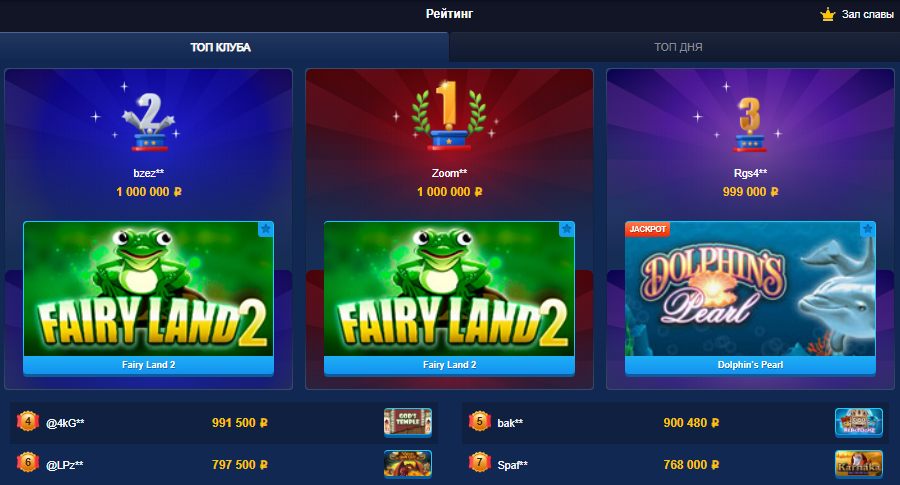The image size is (900, 485).
Task: Click the rank 6 badge
Action: click(x=28, y=463)
